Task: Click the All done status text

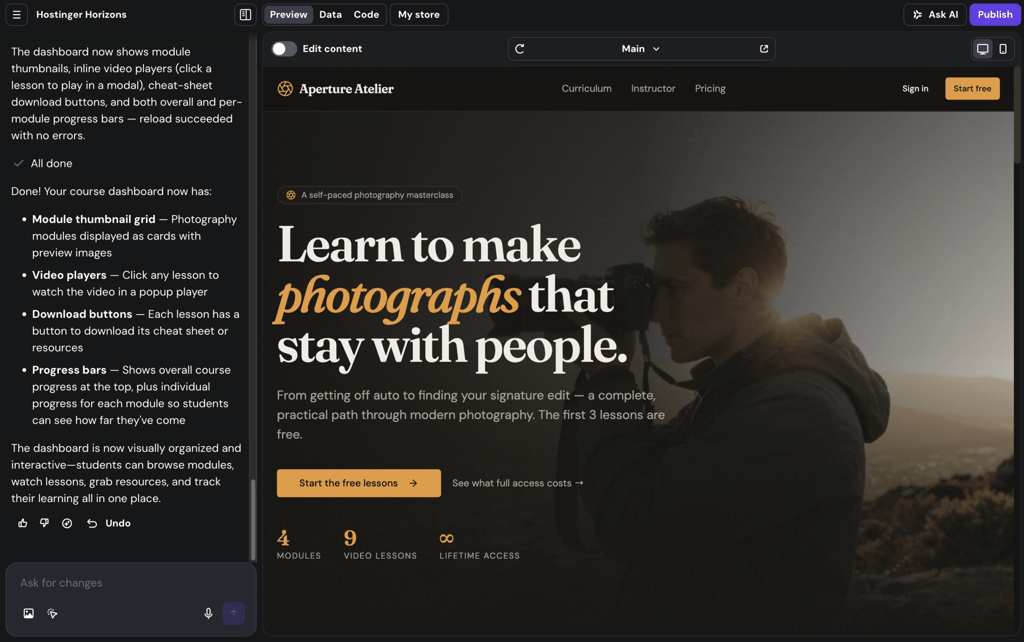Action: [x=52, y=163]
